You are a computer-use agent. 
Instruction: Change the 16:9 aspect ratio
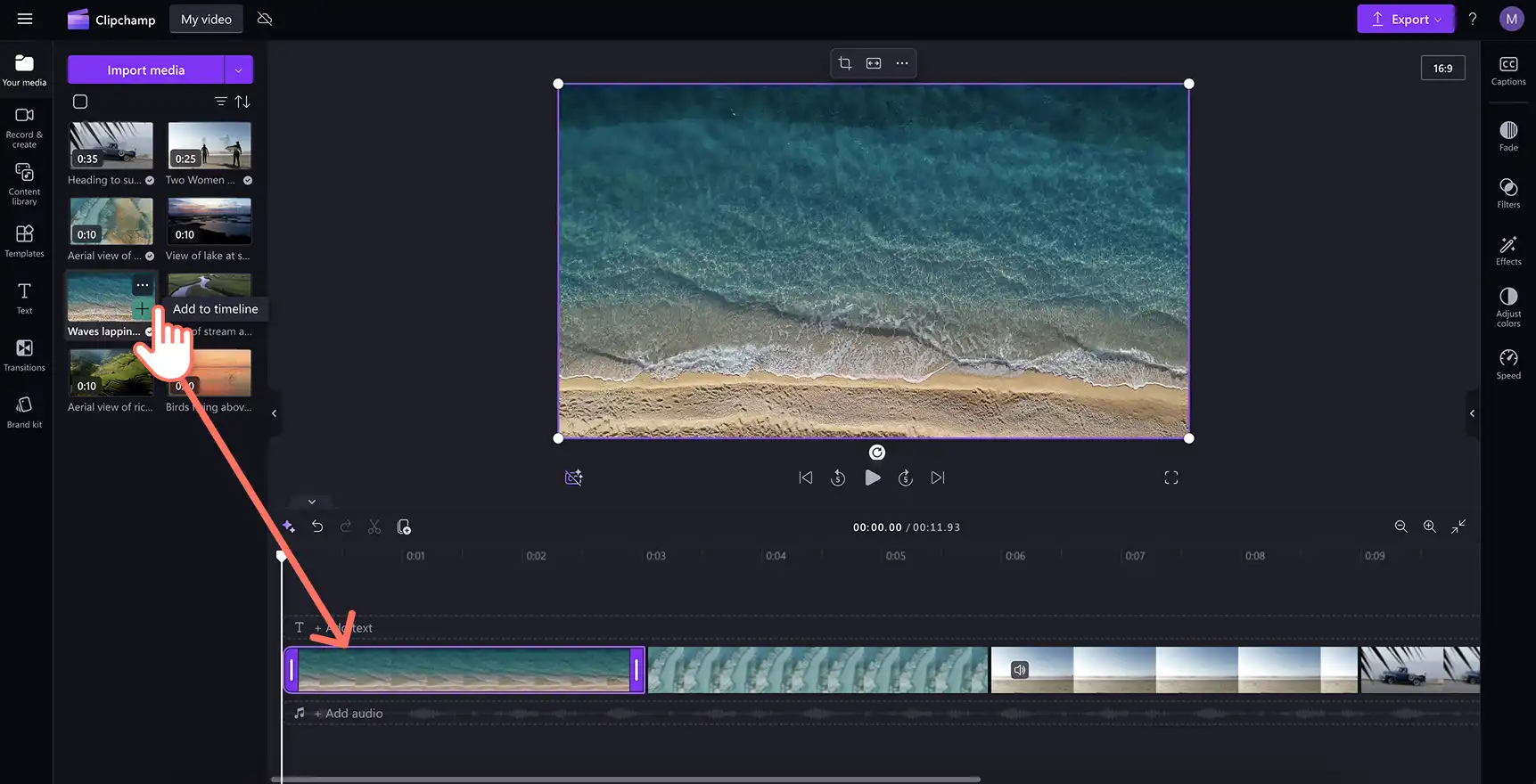[1442, 68]
